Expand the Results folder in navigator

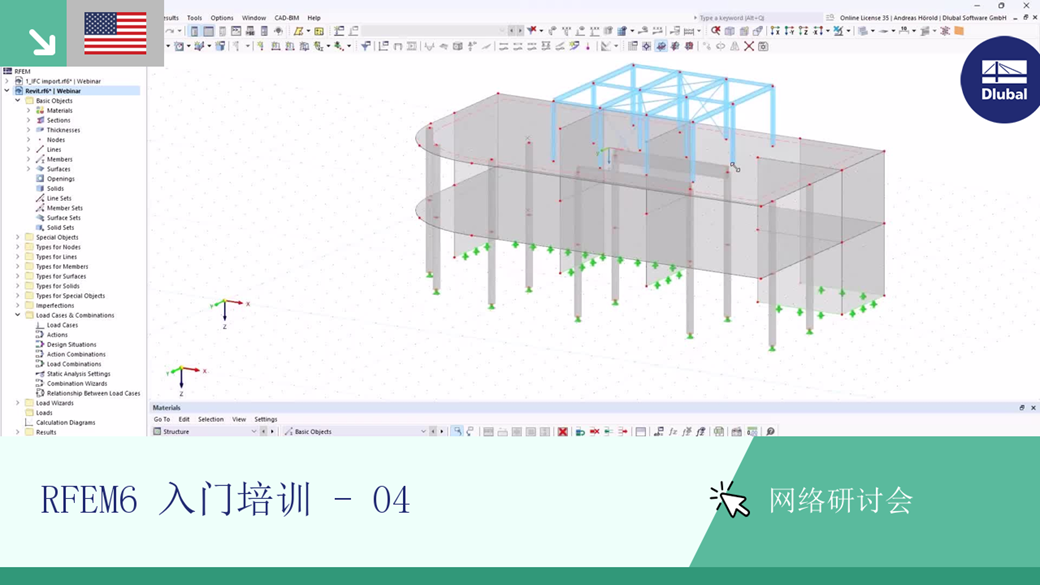(x=18, y=432)
